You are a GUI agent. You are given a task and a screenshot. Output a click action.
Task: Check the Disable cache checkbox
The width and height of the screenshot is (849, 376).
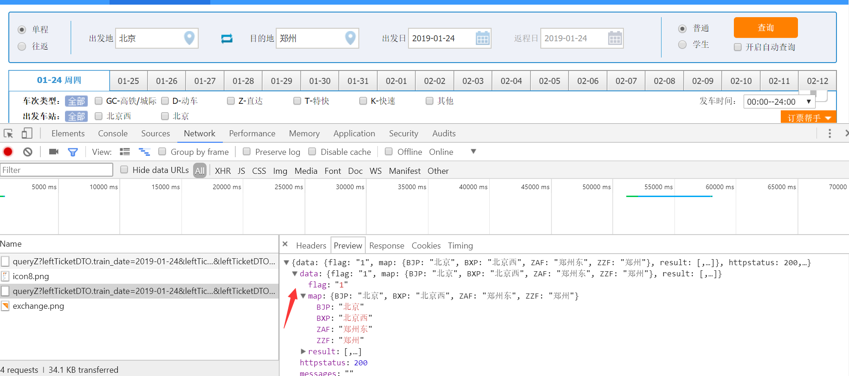click(312, 152)
